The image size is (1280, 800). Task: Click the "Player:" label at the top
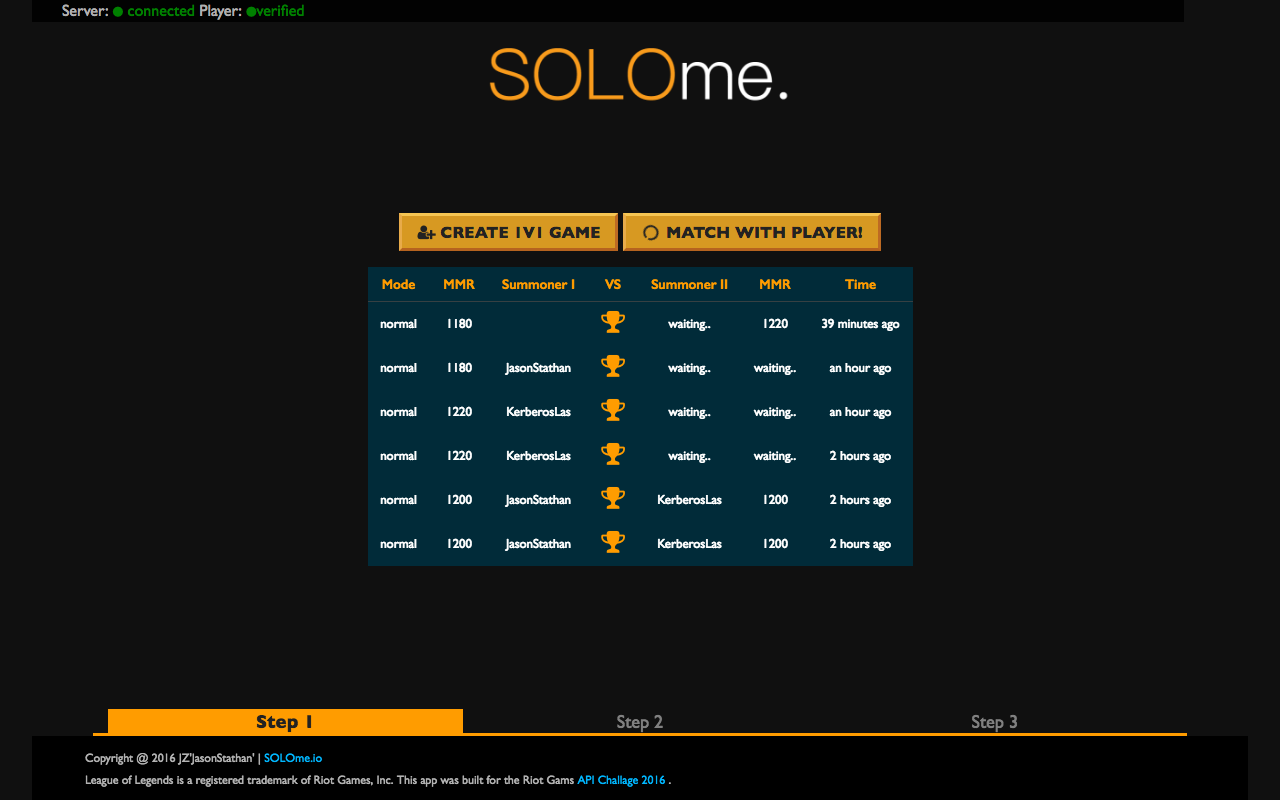tap(221, 11)
